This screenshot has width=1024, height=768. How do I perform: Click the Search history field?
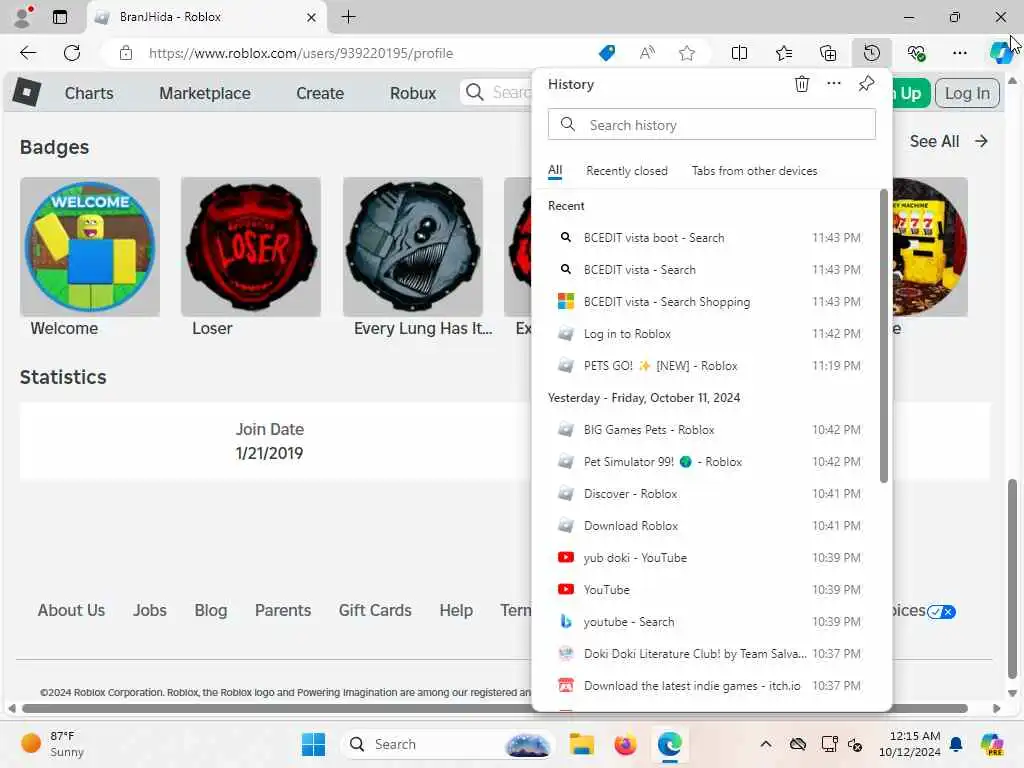[712, 124]
